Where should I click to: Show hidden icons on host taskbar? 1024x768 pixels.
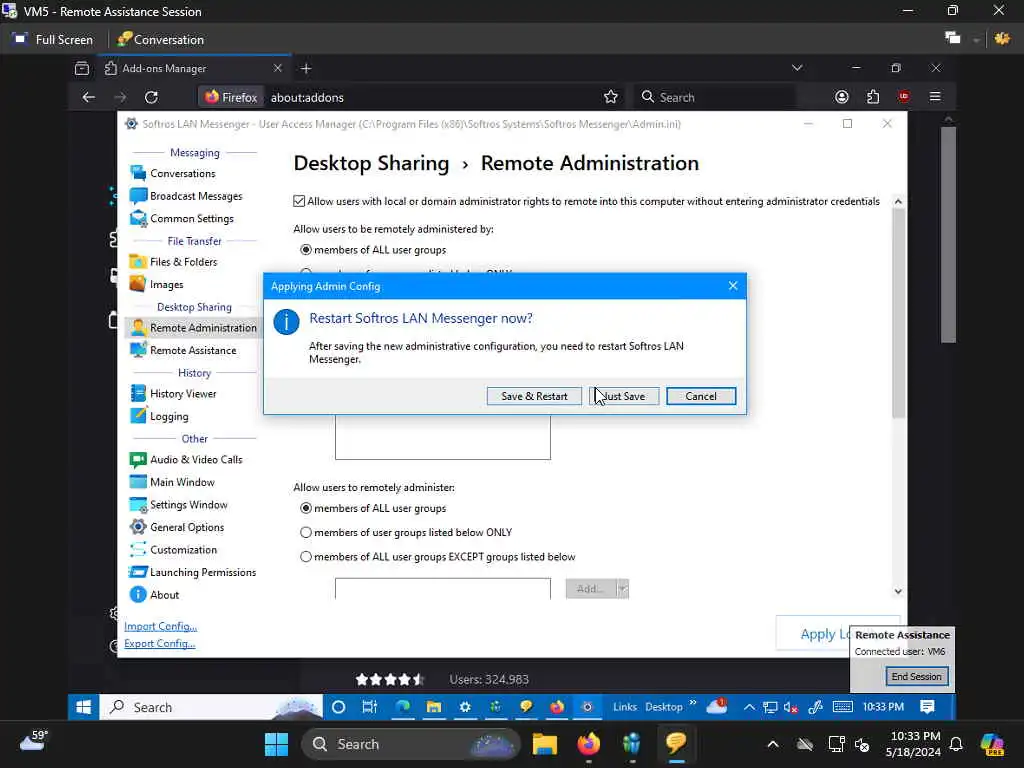point(773,744)
